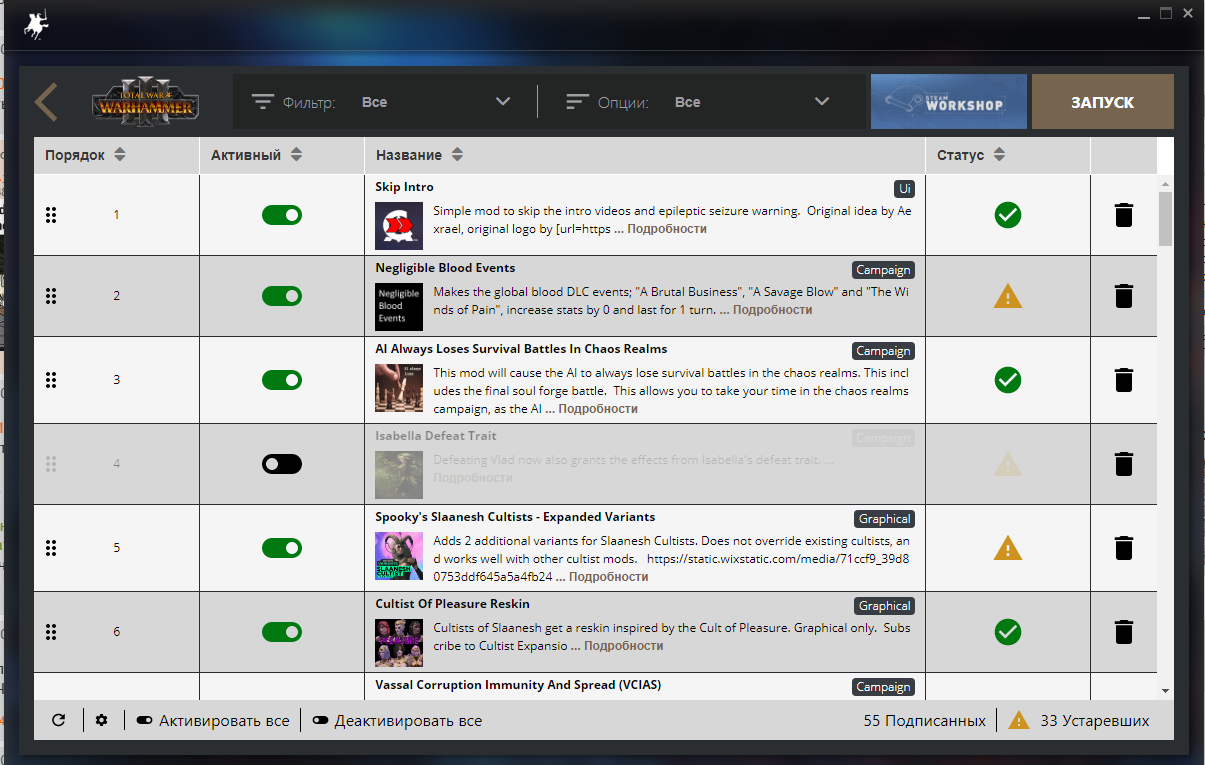
Task: Click green check status for Skip Intro
Action: coord(1008,215)
